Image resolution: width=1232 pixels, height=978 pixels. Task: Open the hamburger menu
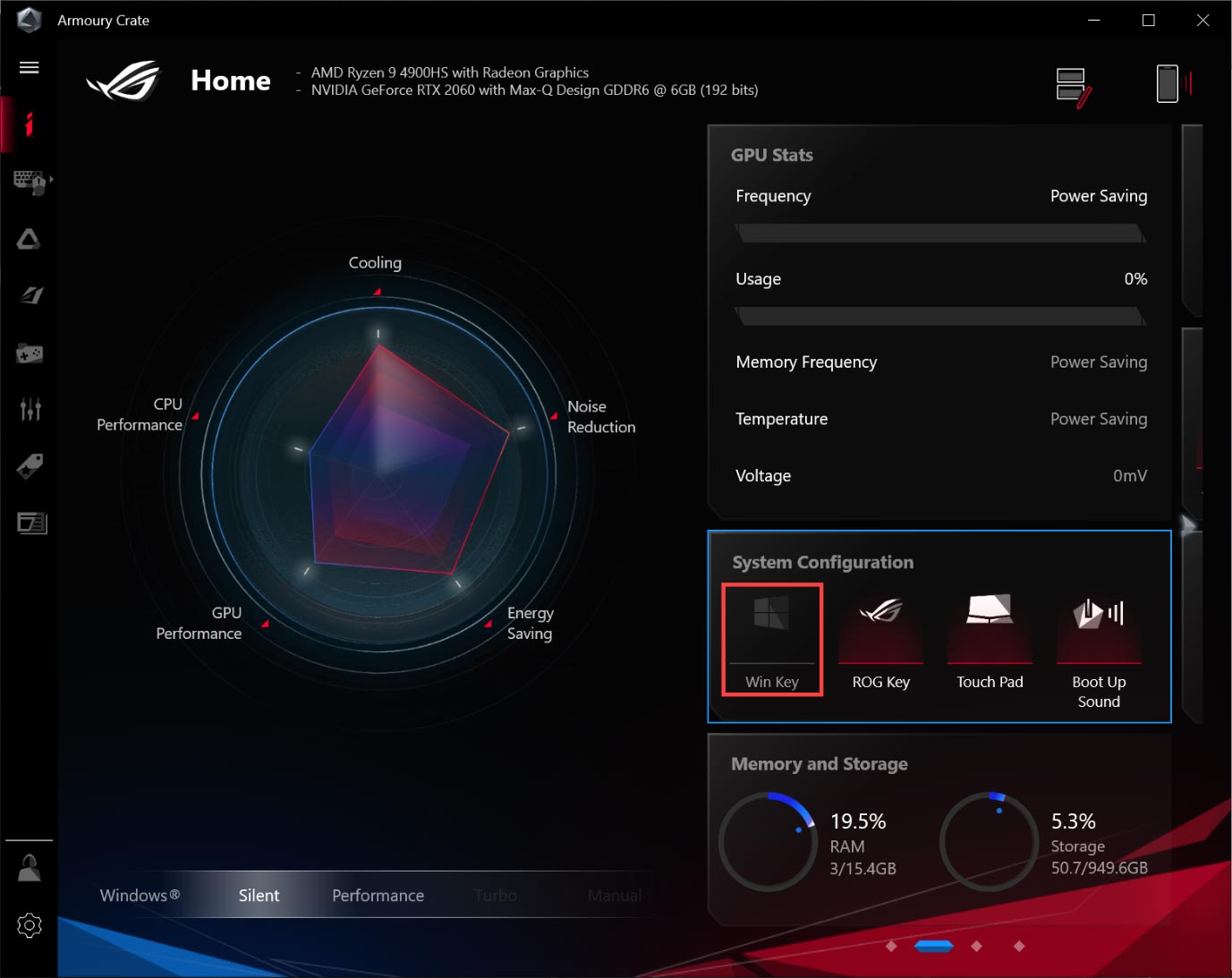point(29,67)
